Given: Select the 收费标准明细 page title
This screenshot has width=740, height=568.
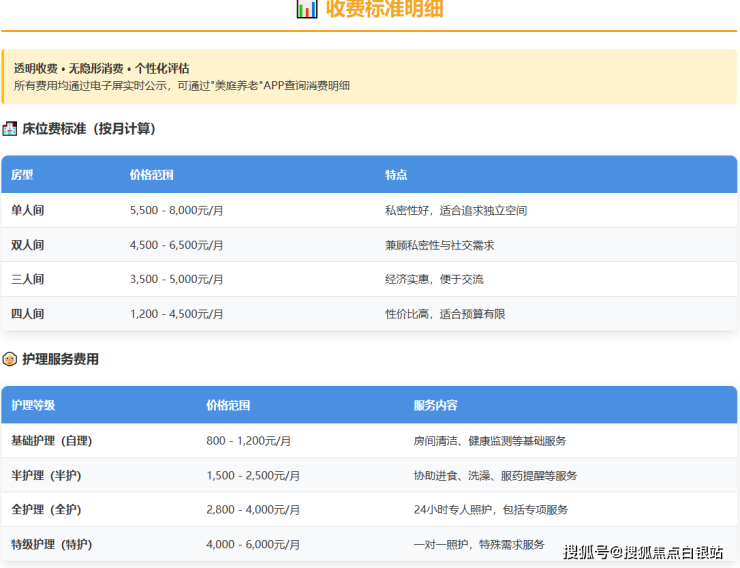Looking at the screenshot, I should tap(384, 10).
